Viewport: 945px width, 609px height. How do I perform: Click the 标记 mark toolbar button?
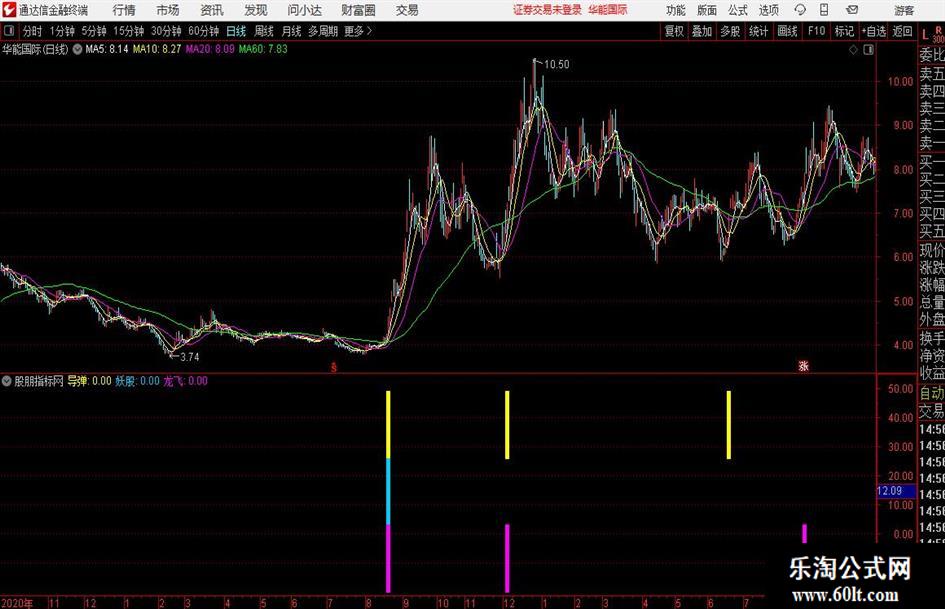[x=844, y=31]
